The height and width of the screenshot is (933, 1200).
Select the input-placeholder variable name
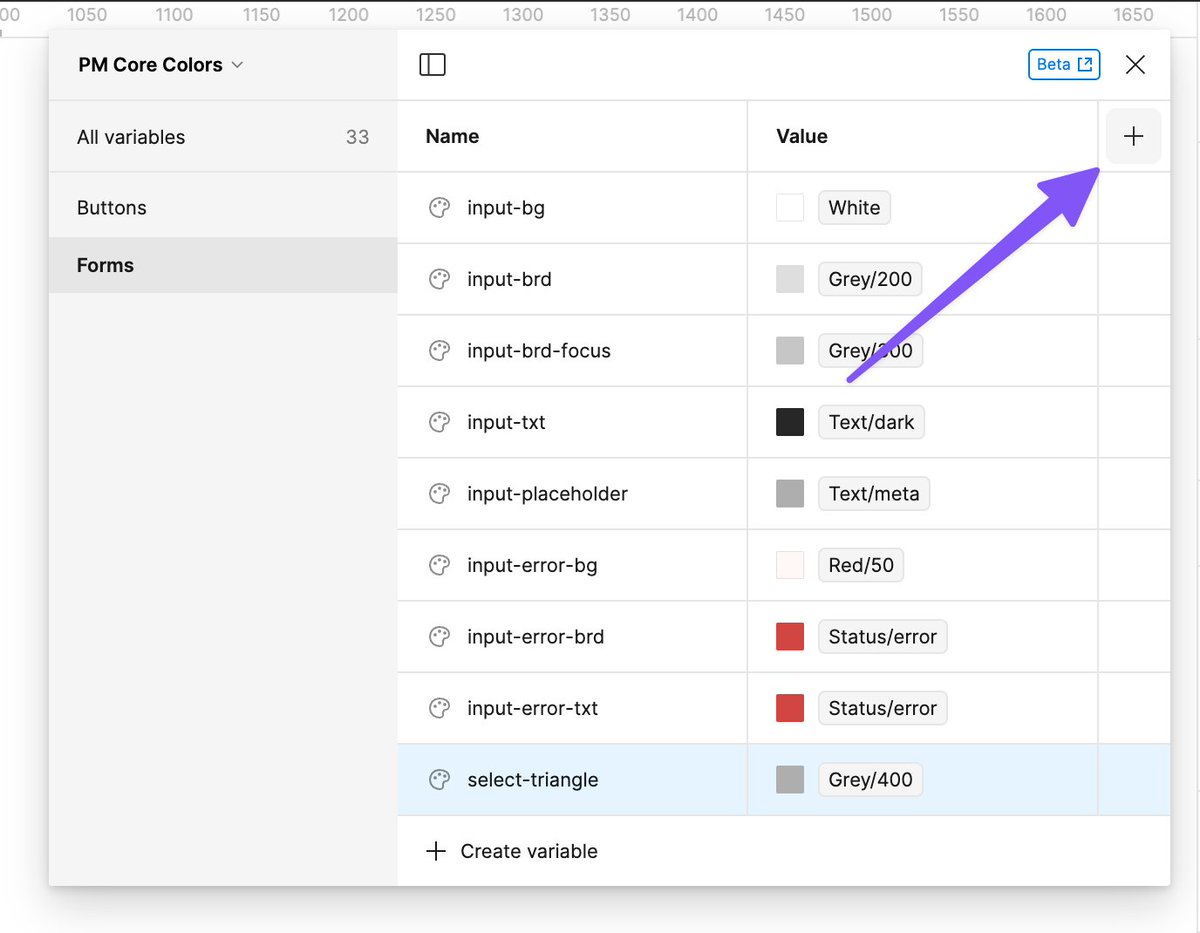(x=547, y=494)
